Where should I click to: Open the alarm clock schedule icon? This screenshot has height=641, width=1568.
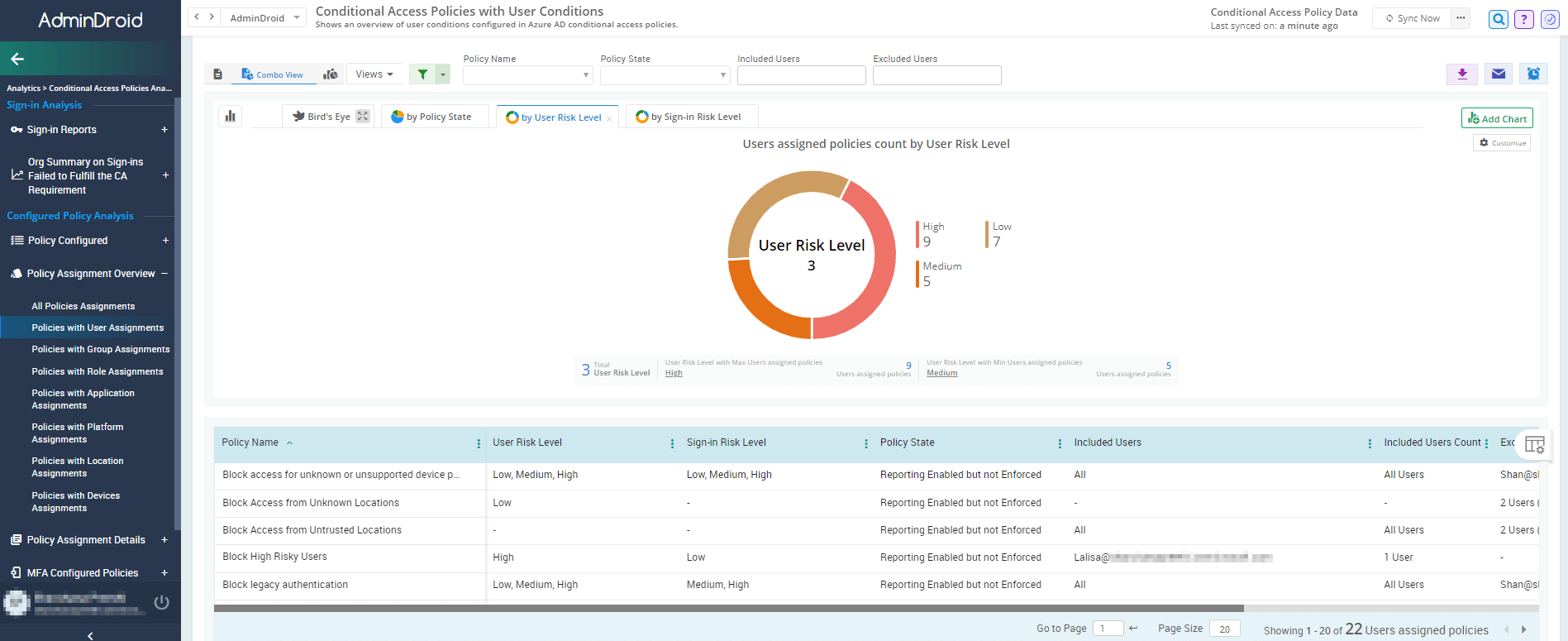coord(1533,74)
